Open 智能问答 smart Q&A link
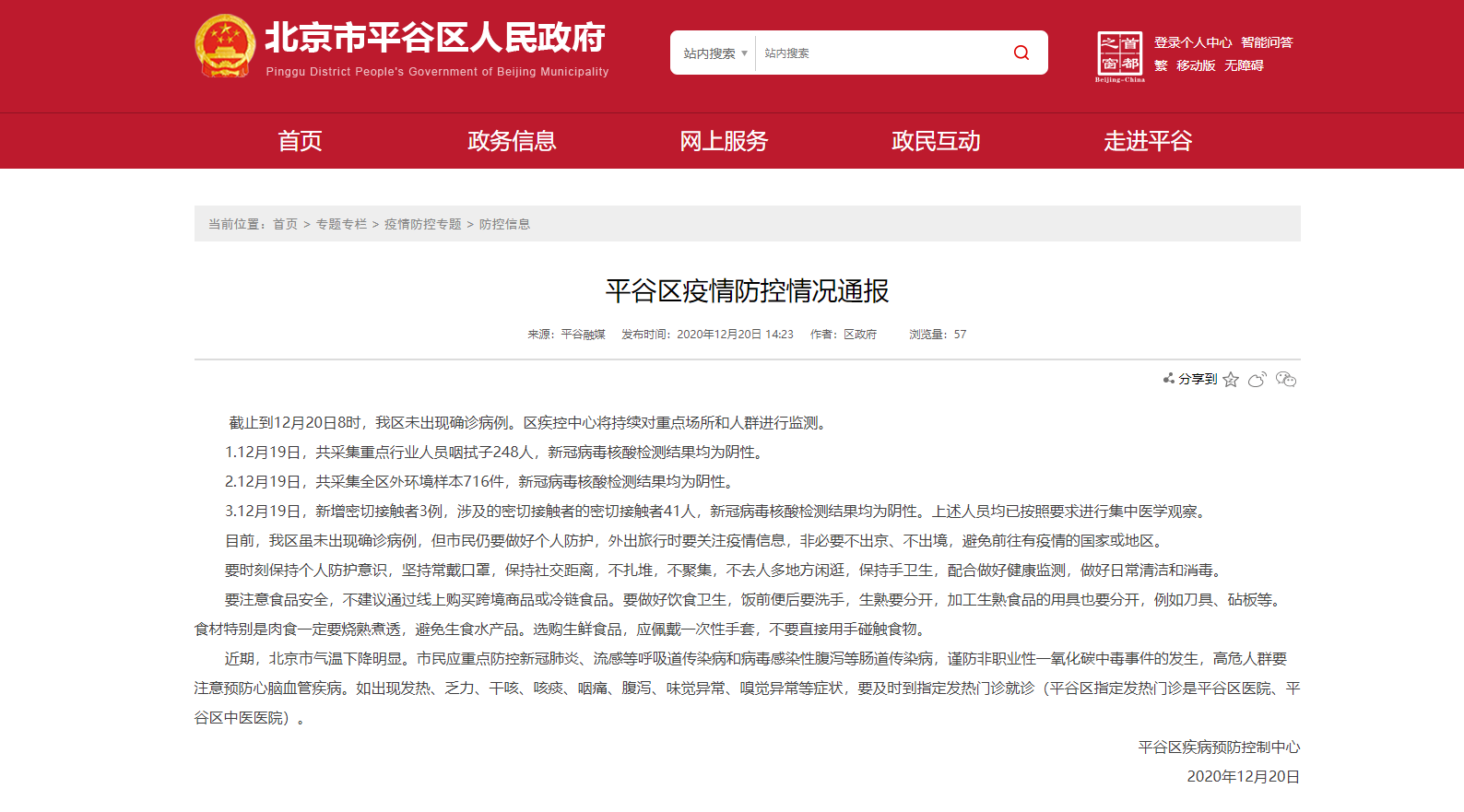The image size is (1464, 812). [1267, 42]
